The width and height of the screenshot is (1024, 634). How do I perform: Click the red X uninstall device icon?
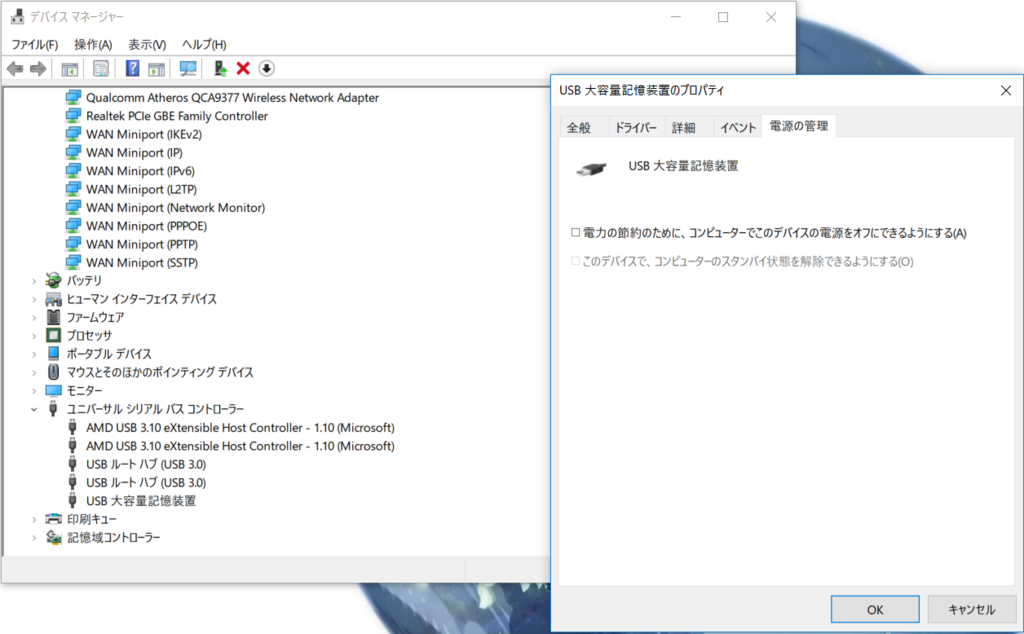pos(243,68)
